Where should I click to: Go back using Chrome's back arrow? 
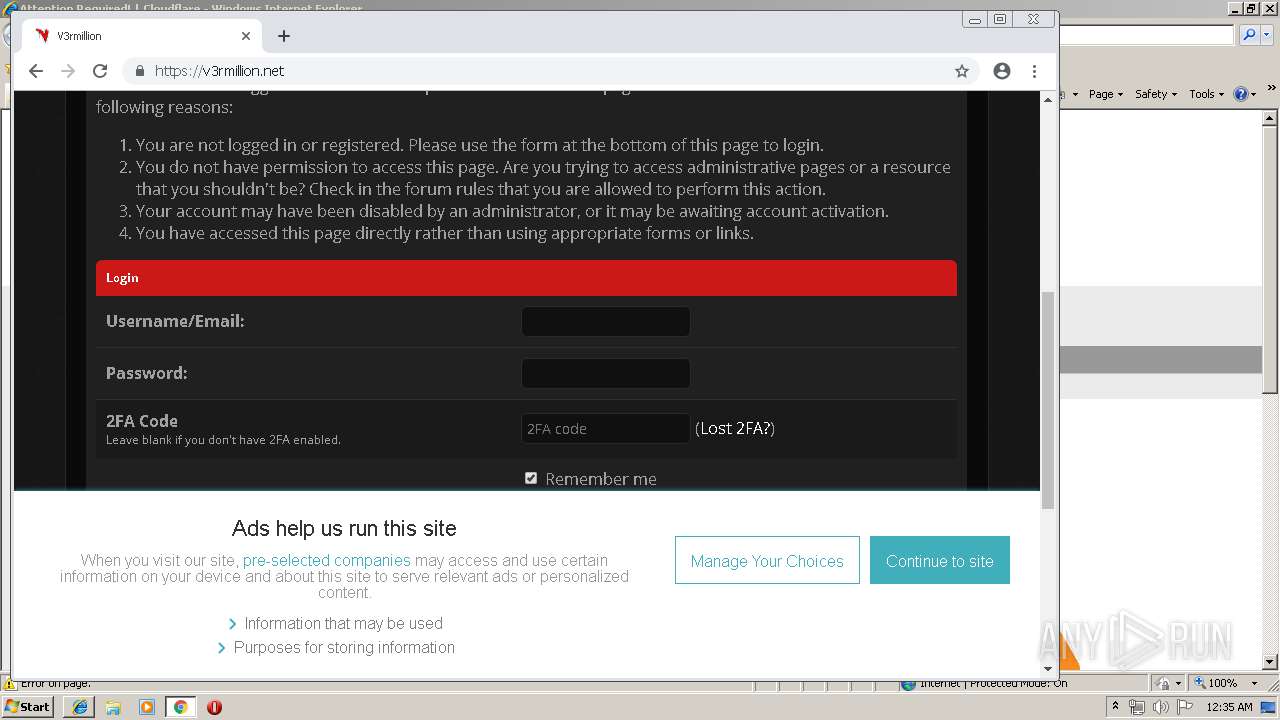[x=36, y=71]
